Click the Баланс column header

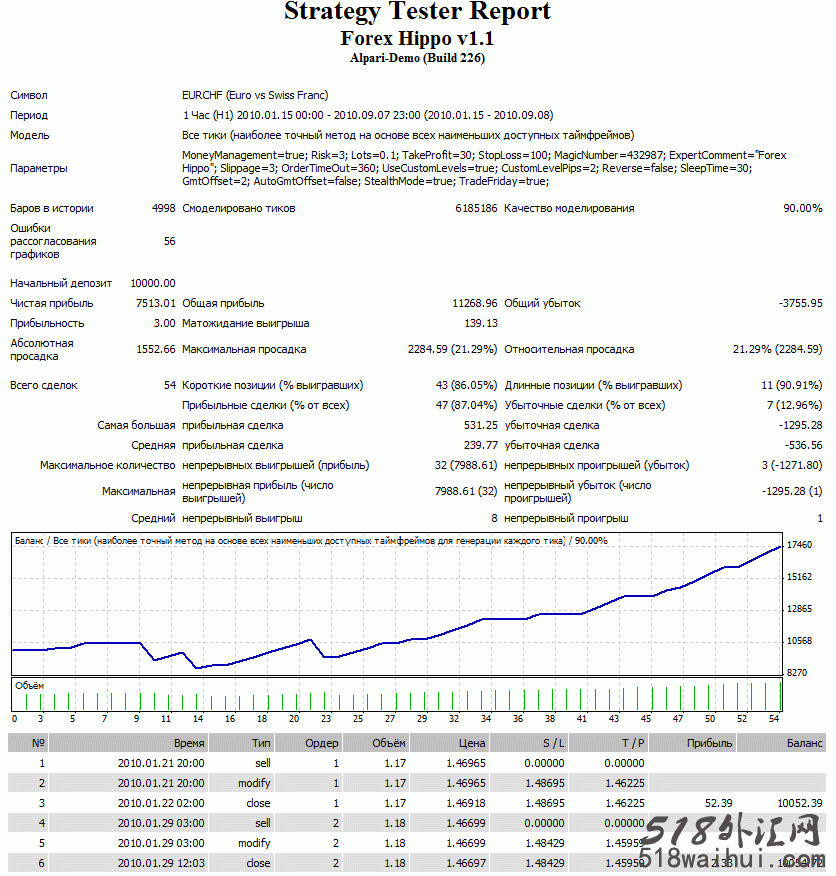(x=804, y=743)
